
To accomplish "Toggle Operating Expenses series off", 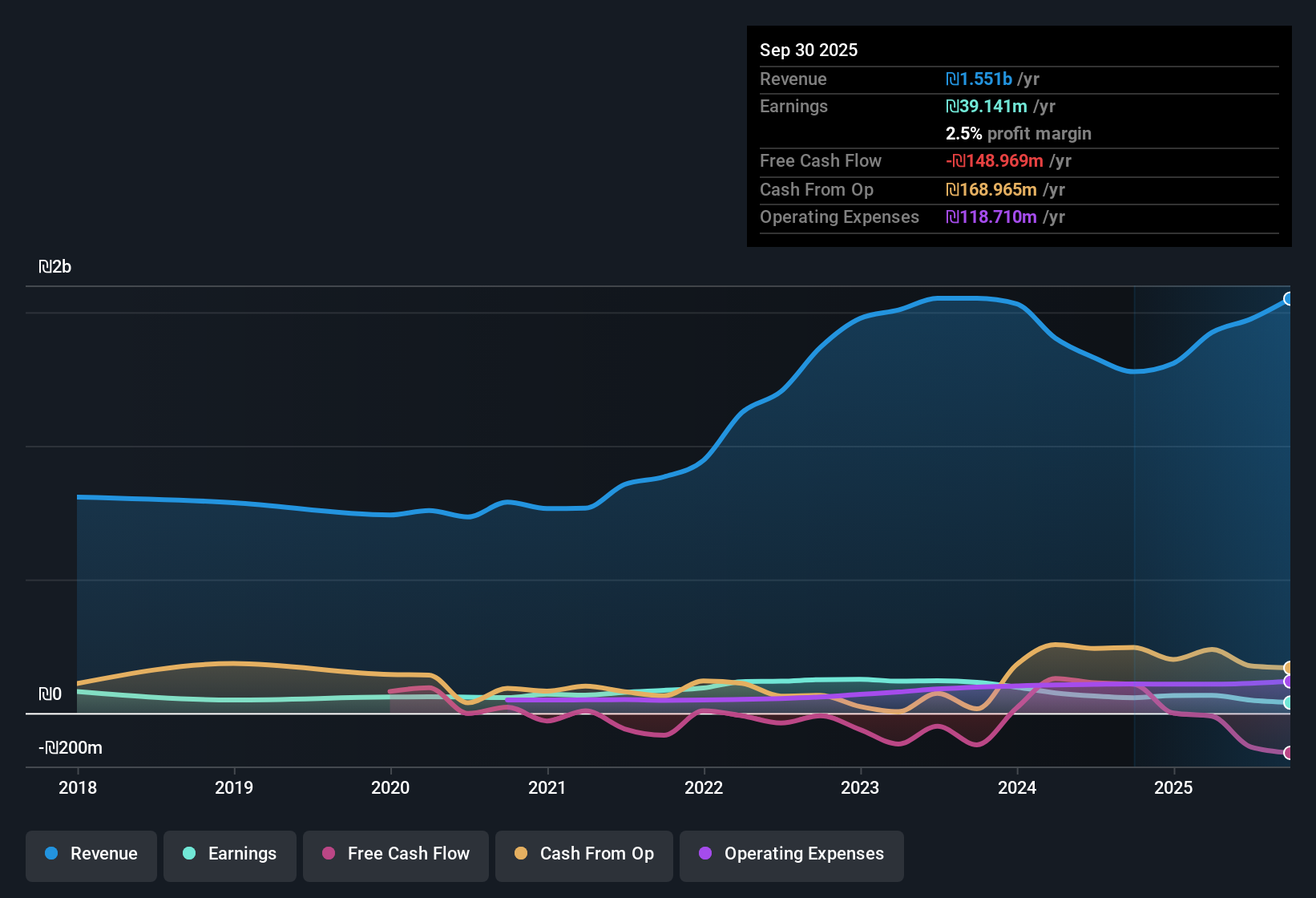I will [791, 855].
